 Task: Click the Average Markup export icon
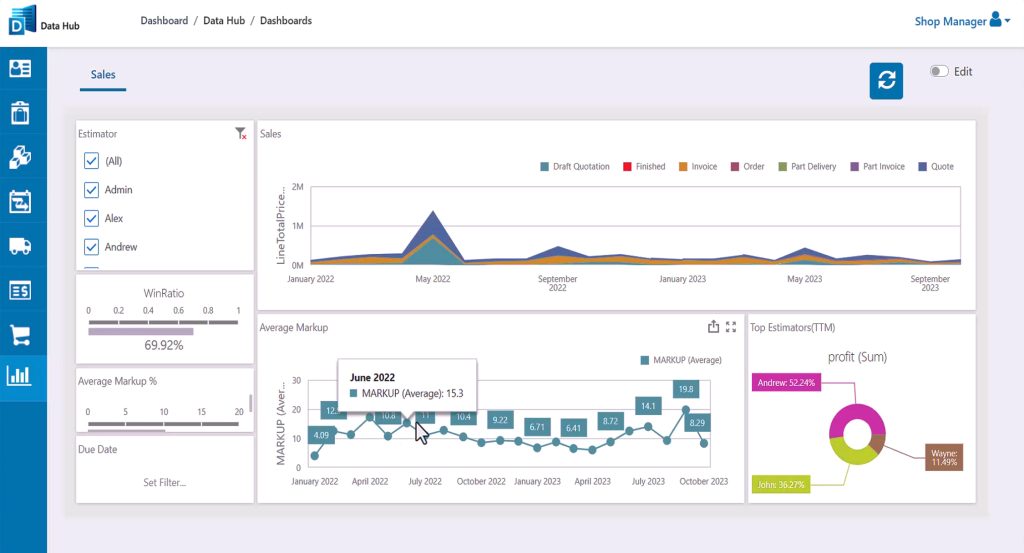coord(713,326)
